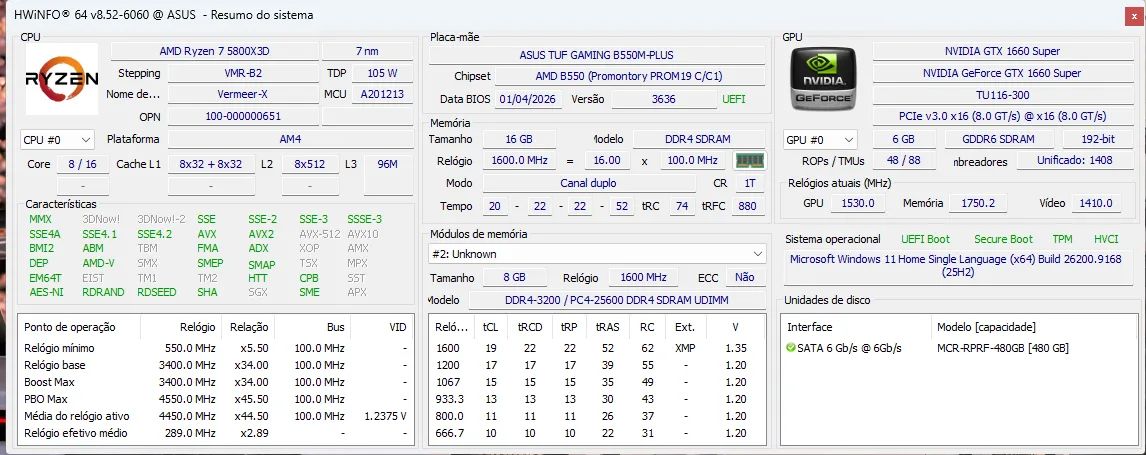Select the 'AMD Ryzen 7 5800X3D' CPU name field
The width and height of the screenshot is (1146, 455).
pos(214,51)
